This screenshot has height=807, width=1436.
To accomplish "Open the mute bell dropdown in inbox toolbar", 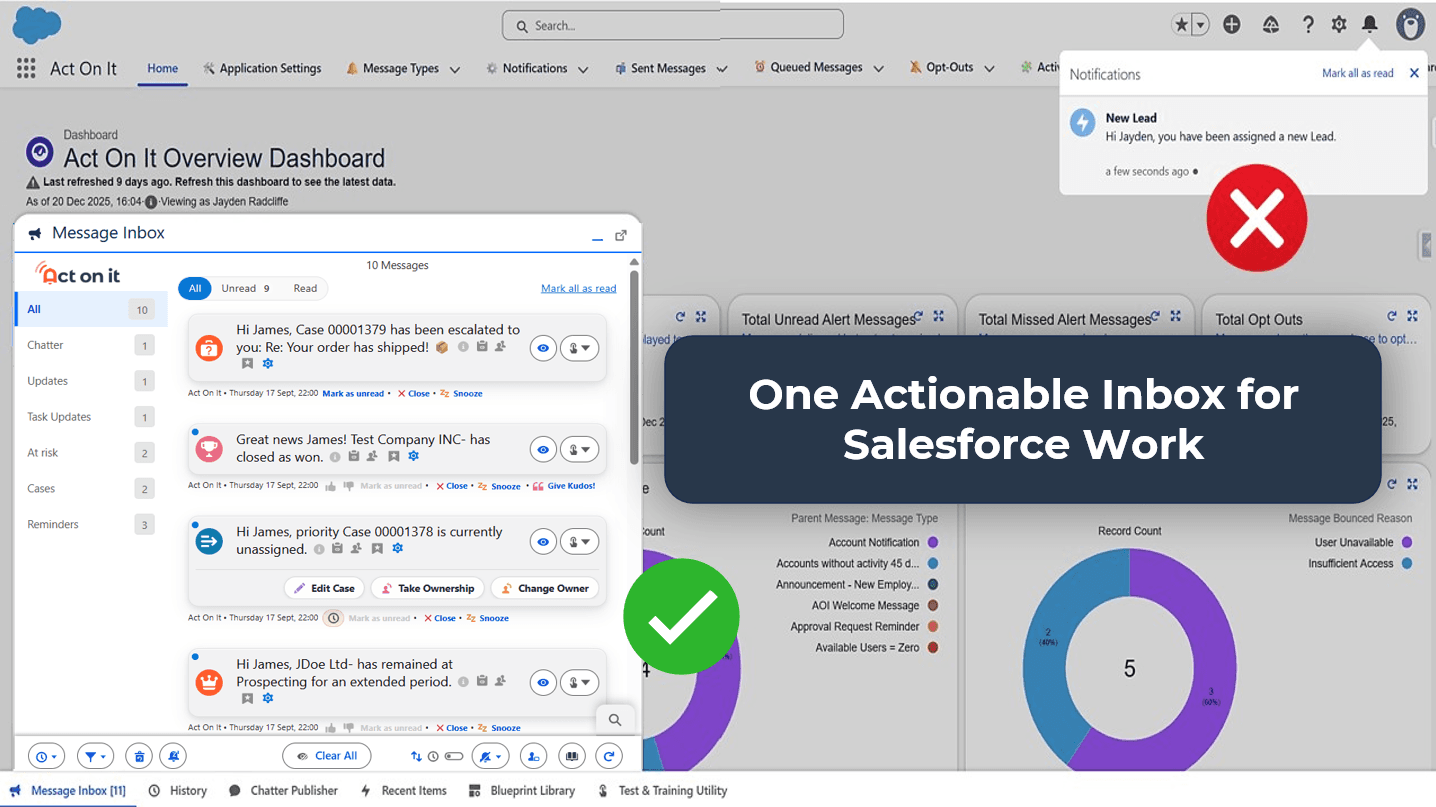I will pos(490,756).
